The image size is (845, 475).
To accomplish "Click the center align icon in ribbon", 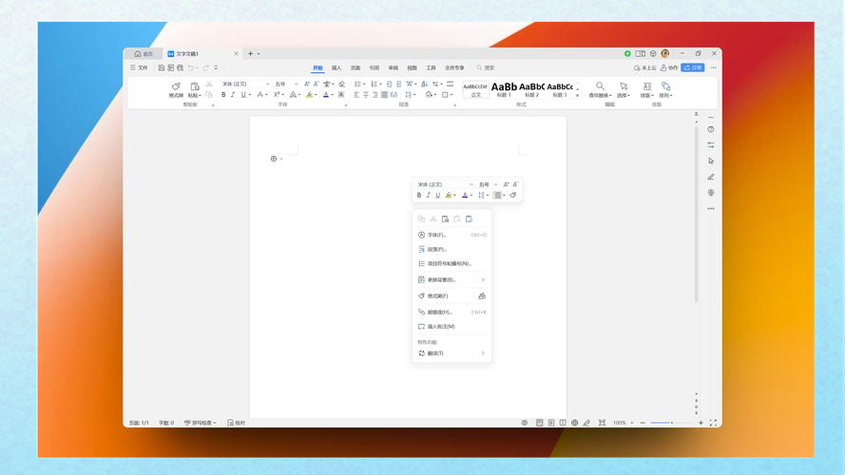I will coord(365,95).
